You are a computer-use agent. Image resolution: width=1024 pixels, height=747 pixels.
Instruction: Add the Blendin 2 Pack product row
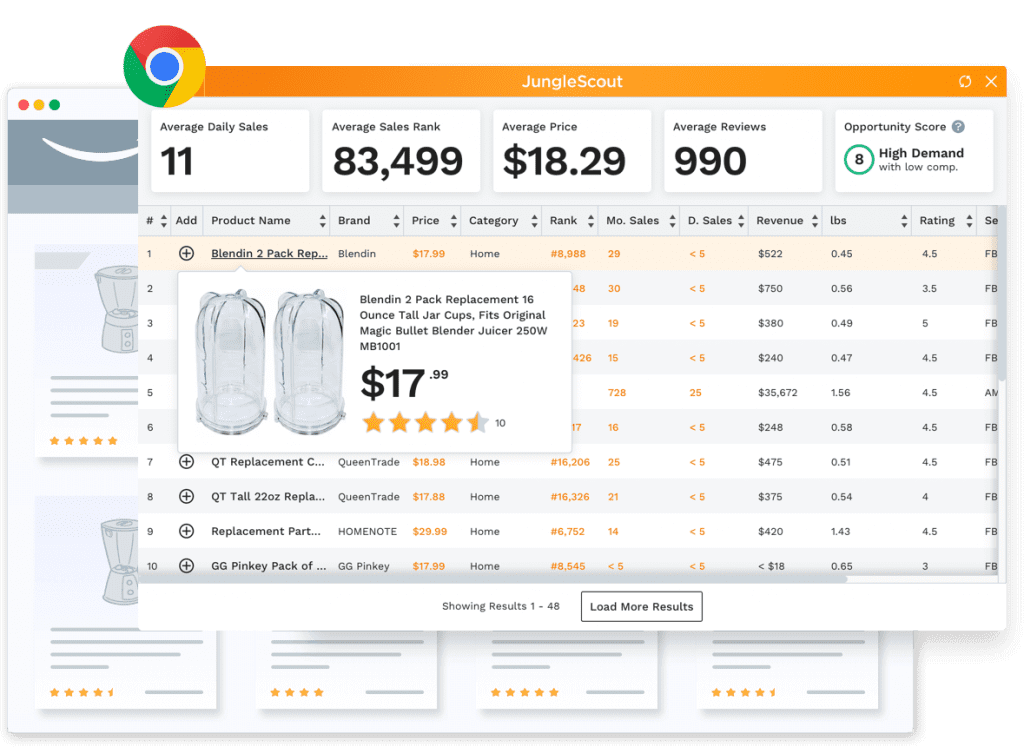click(186, 254)
